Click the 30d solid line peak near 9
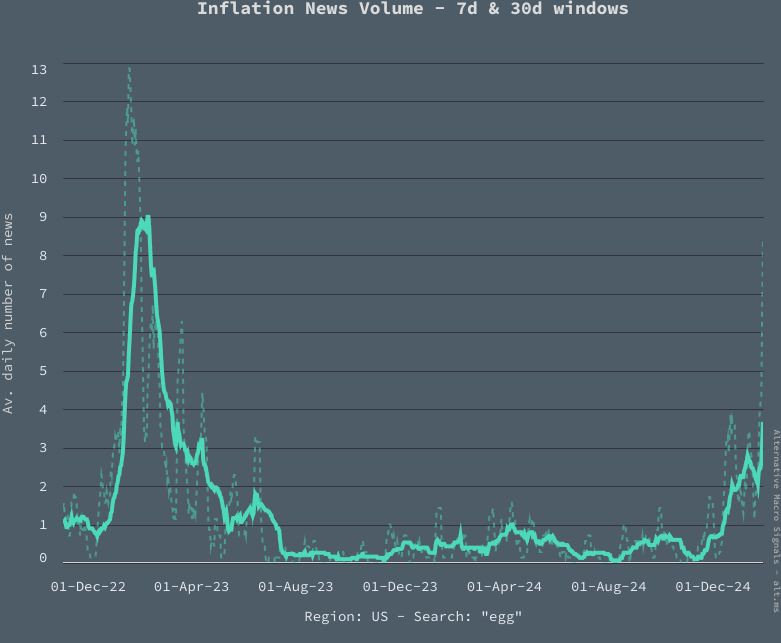 (147, 218)
